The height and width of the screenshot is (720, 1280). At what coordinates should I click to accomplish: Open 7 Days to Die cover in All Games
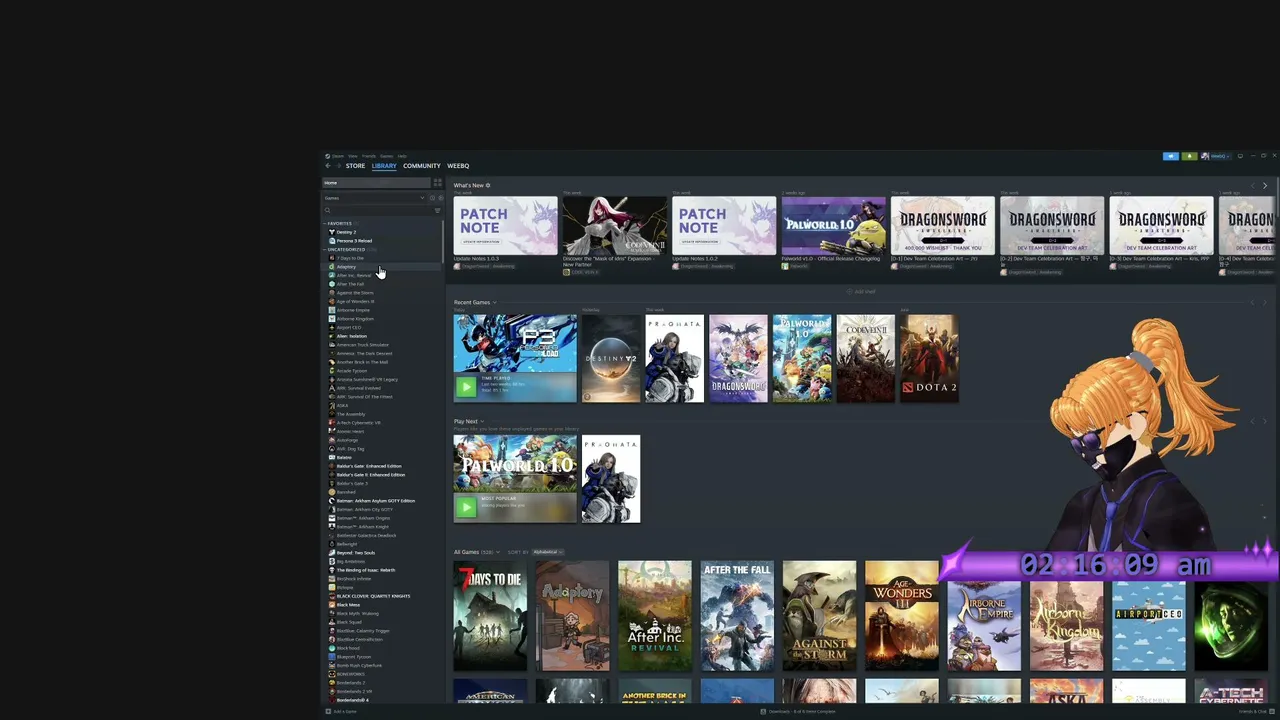(490, 616)
